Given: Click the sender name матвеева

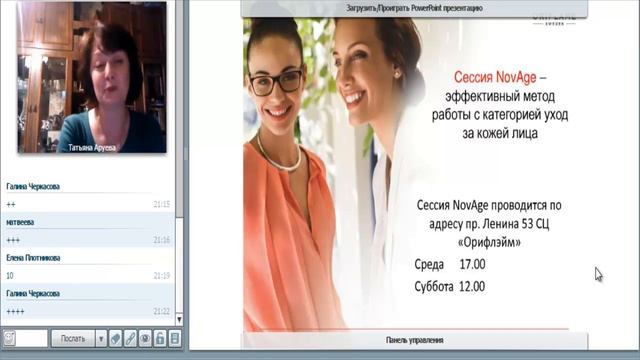Looking at the screenshot, I should pos(20,222).
